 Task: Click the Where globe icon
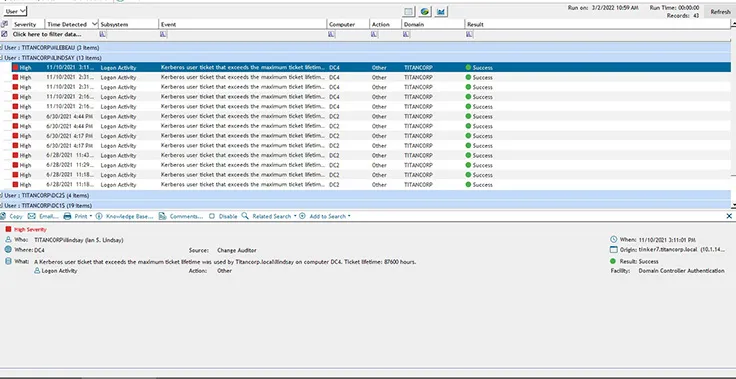[8, 250]
